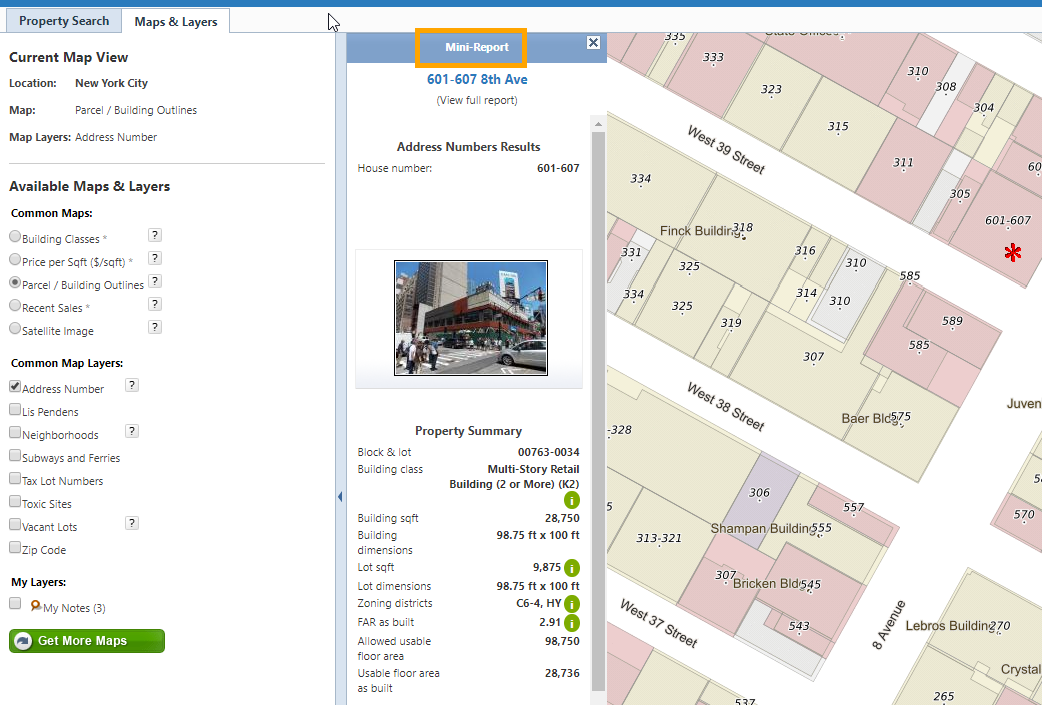Image resolution: width=1042 pixels, height=705 pixels.
Task: Click the West 39 Street map label
Action: tap(726, 149)
